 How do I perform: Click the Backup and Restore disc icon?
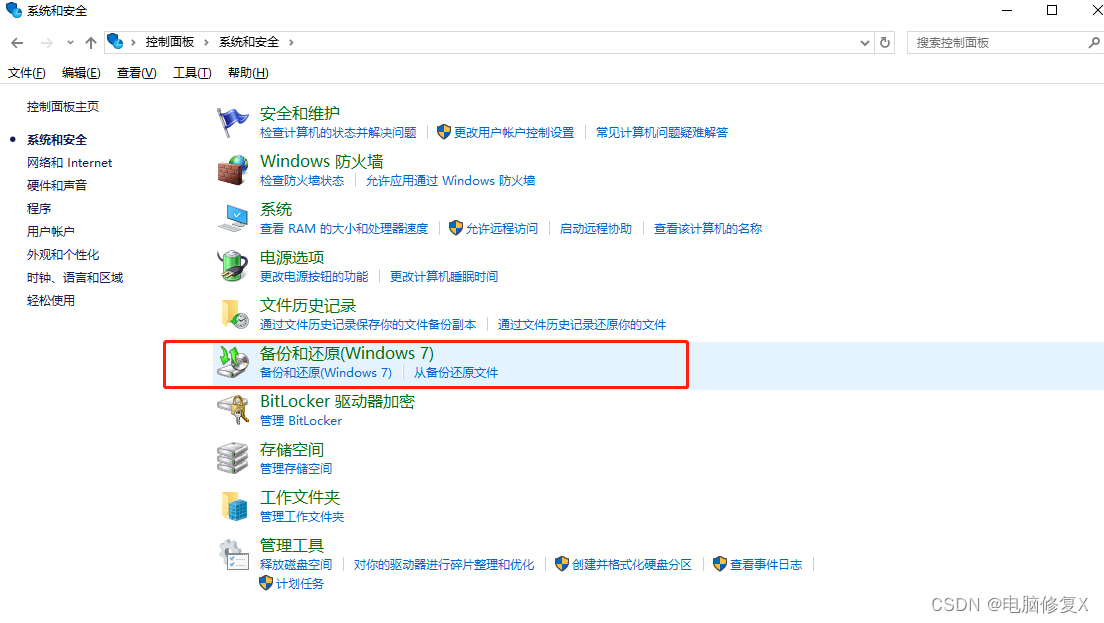pos(232,362)
